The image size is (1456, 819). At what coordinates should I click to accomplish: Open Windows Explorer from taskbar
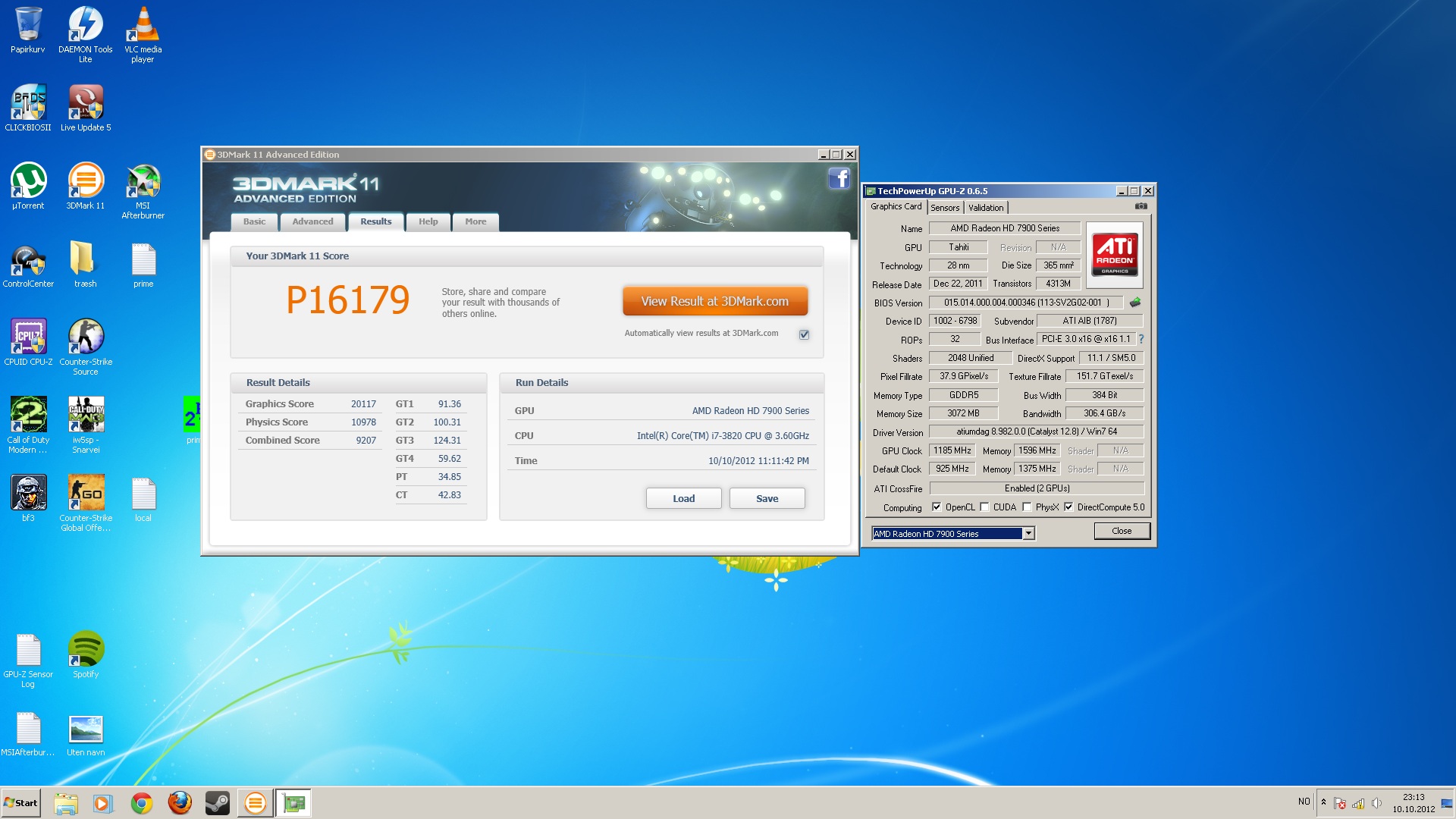click(x=66, y=803)
